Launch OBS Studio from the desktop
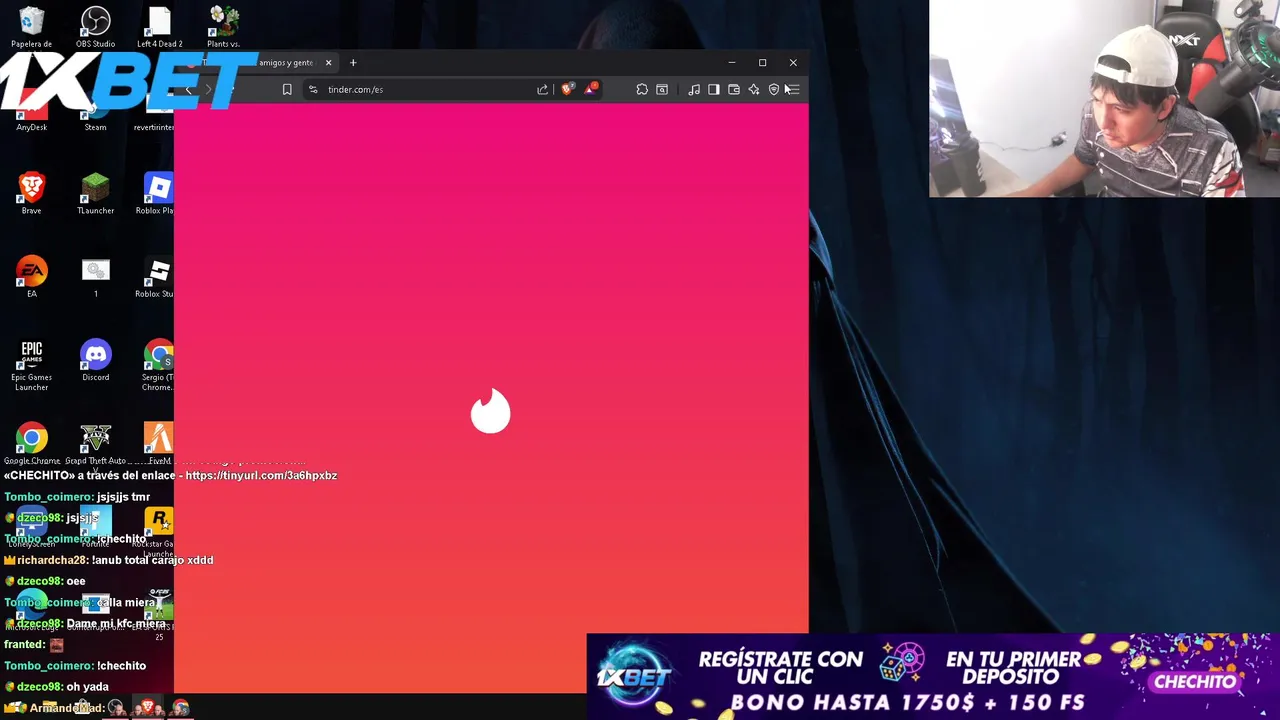The image size is (1280, 720). tap(95, 26)
